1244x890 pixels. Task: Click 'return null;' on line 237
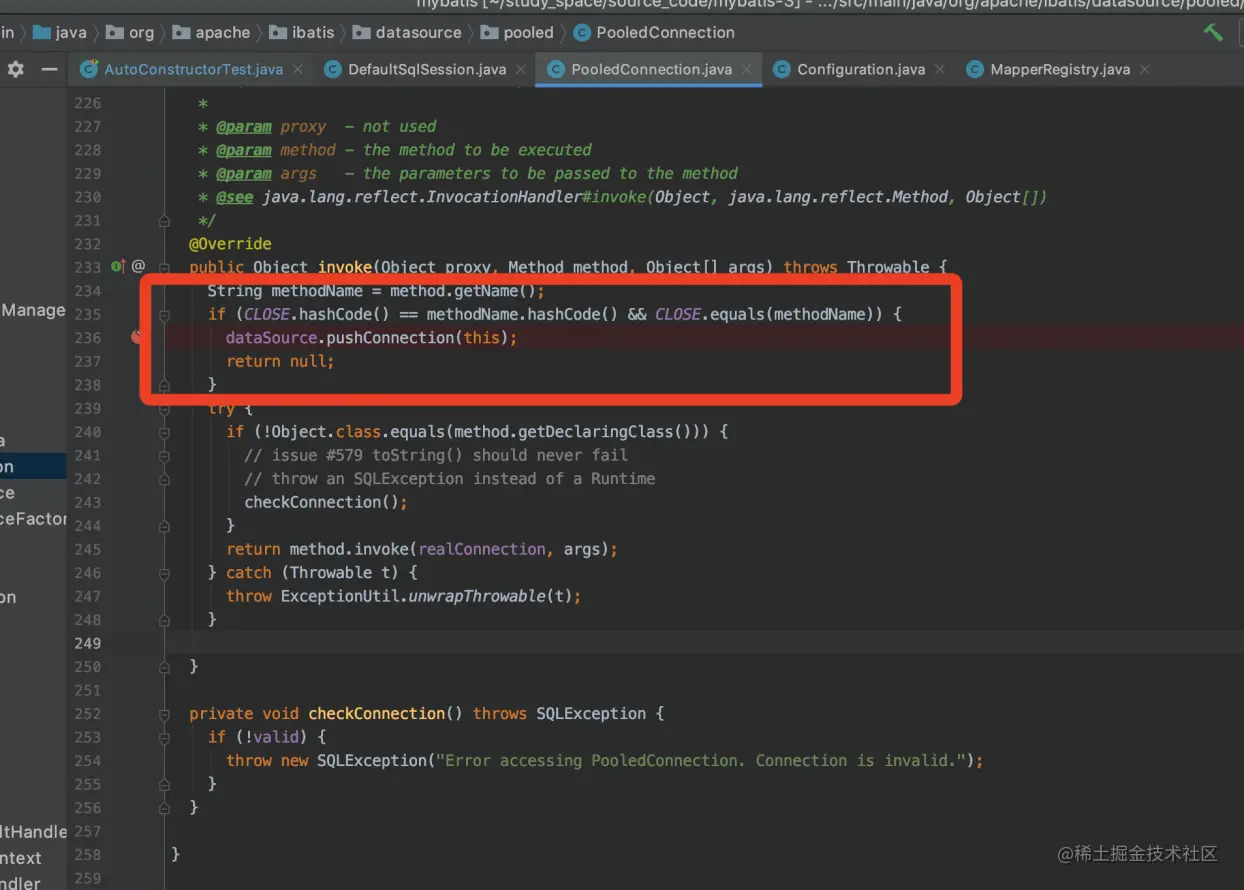point(280,361)
